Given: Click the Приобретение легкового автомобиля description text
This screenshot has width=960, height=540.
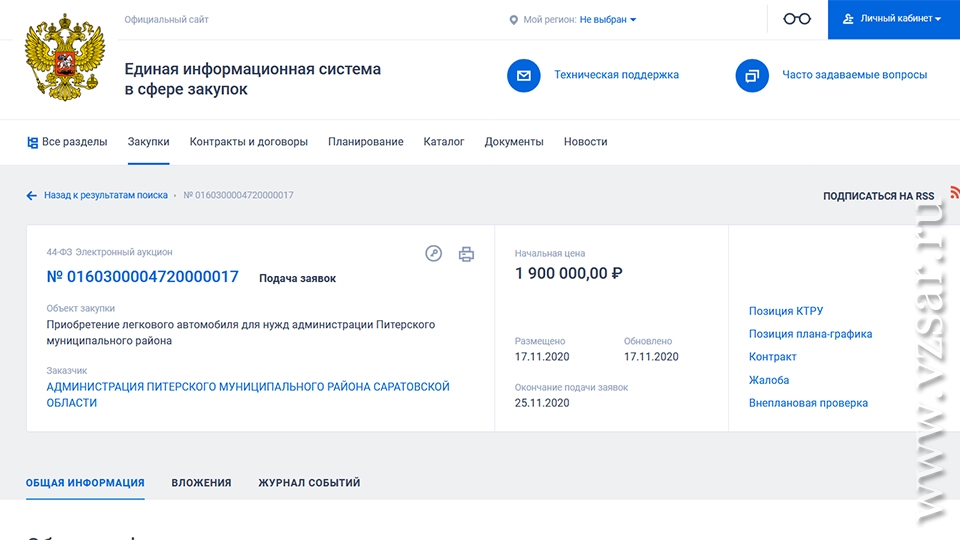Looking at the screenshot, I should tap(241, 332).
